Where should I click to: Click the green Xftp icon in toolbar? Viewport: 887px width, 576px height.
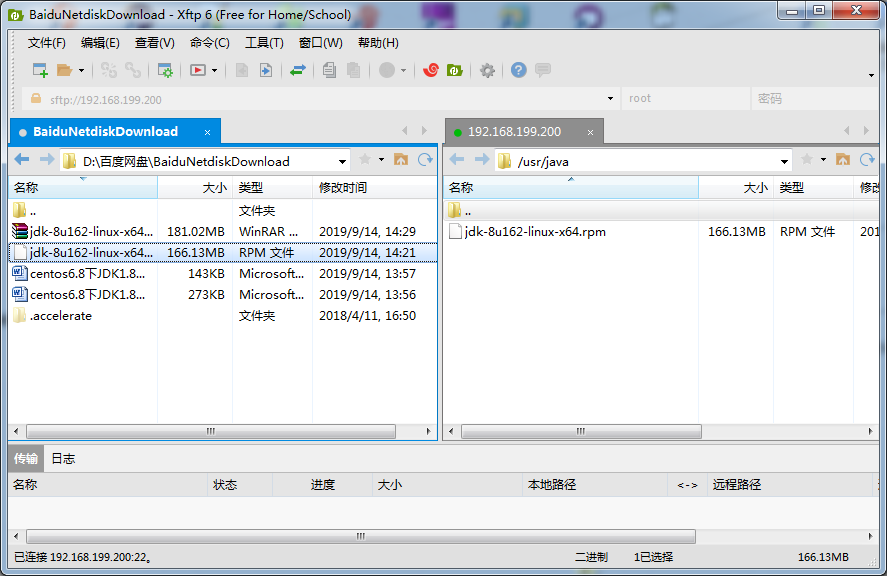[455, 70]
